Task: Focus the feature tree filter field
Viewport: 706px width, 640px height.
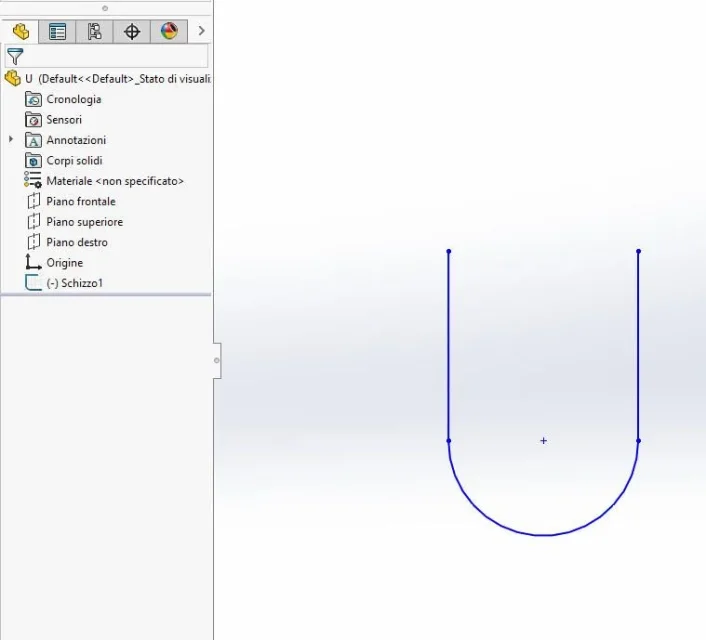Action: [107, 56]
